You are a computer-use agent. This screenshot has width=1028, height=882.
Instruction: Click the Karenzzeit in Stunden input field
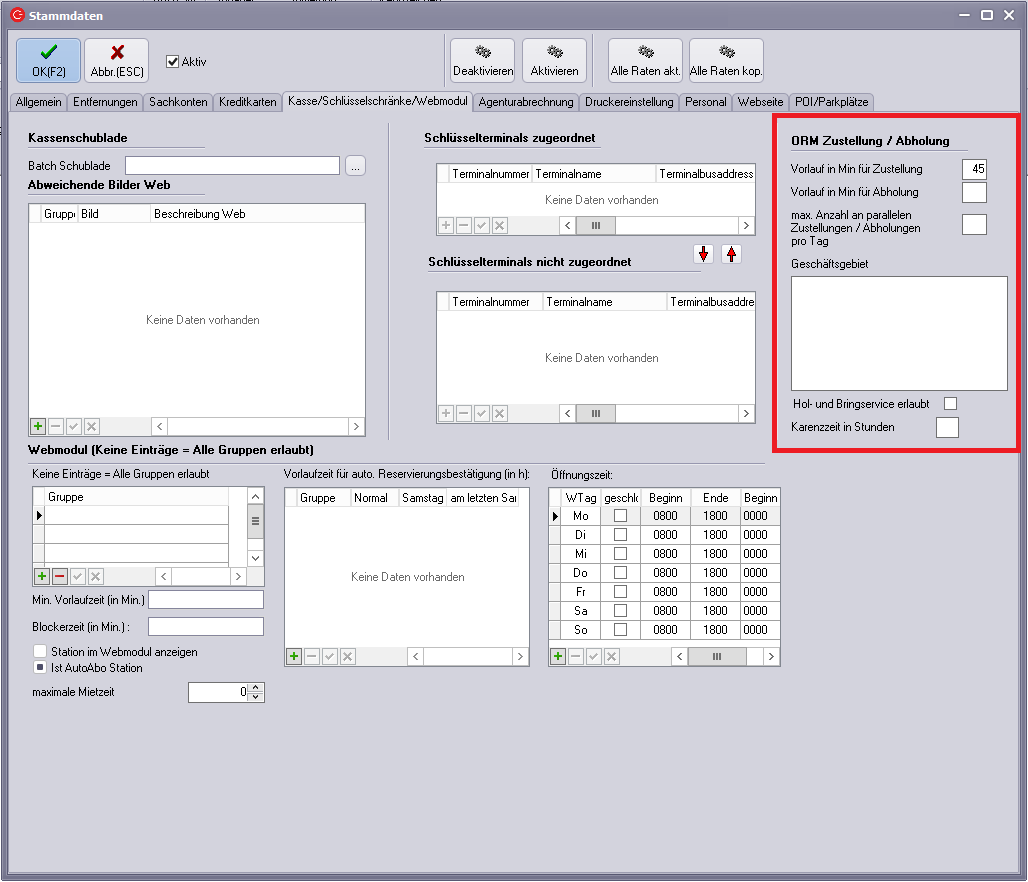click(946, 427)
